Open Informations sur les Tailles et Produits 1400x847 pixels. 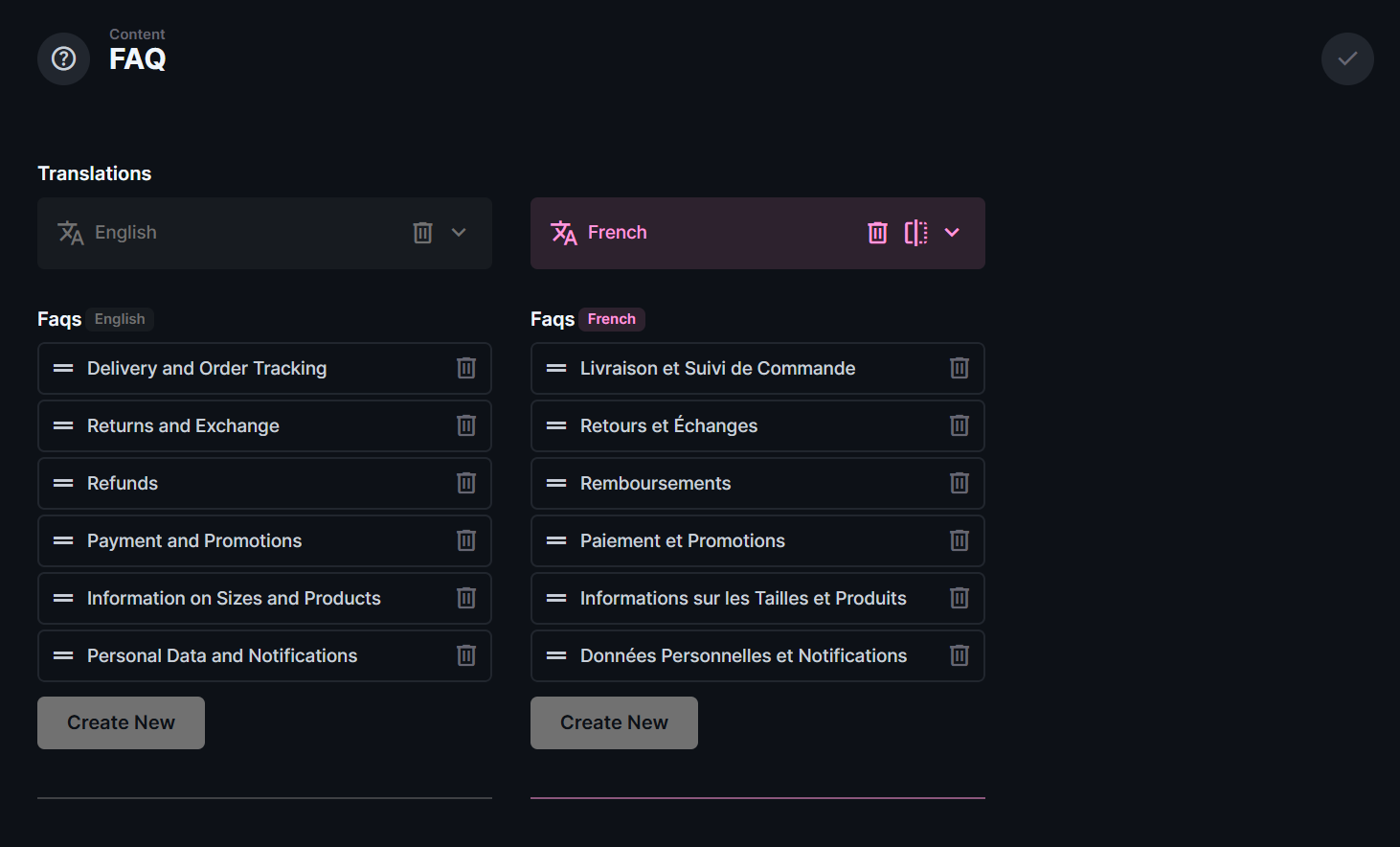point(743,598)
